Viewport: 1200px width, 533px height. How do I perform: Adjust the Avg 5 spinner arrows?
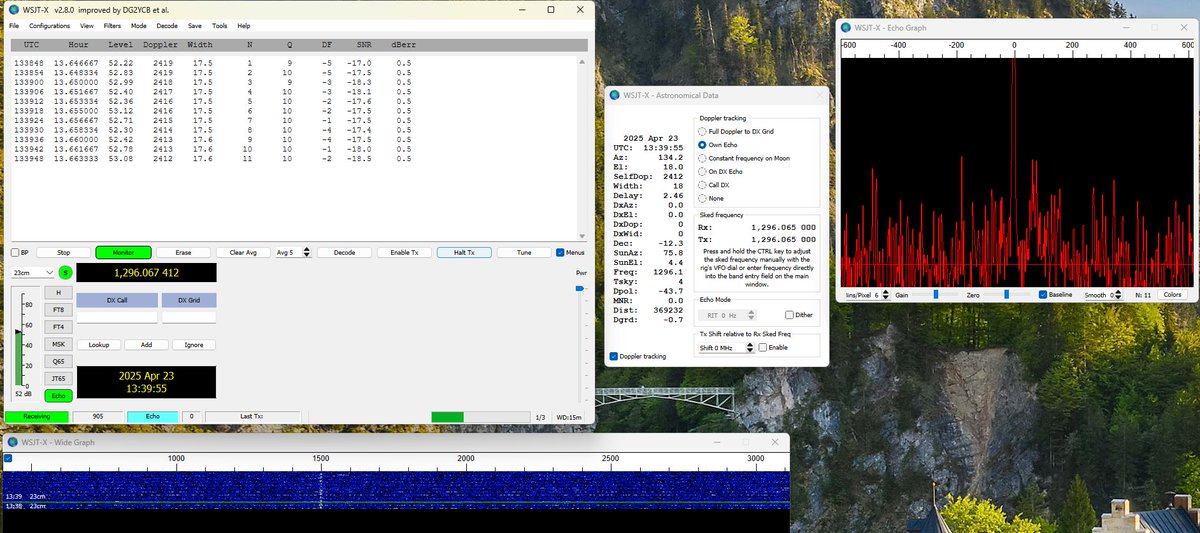[x=306, y=252]
